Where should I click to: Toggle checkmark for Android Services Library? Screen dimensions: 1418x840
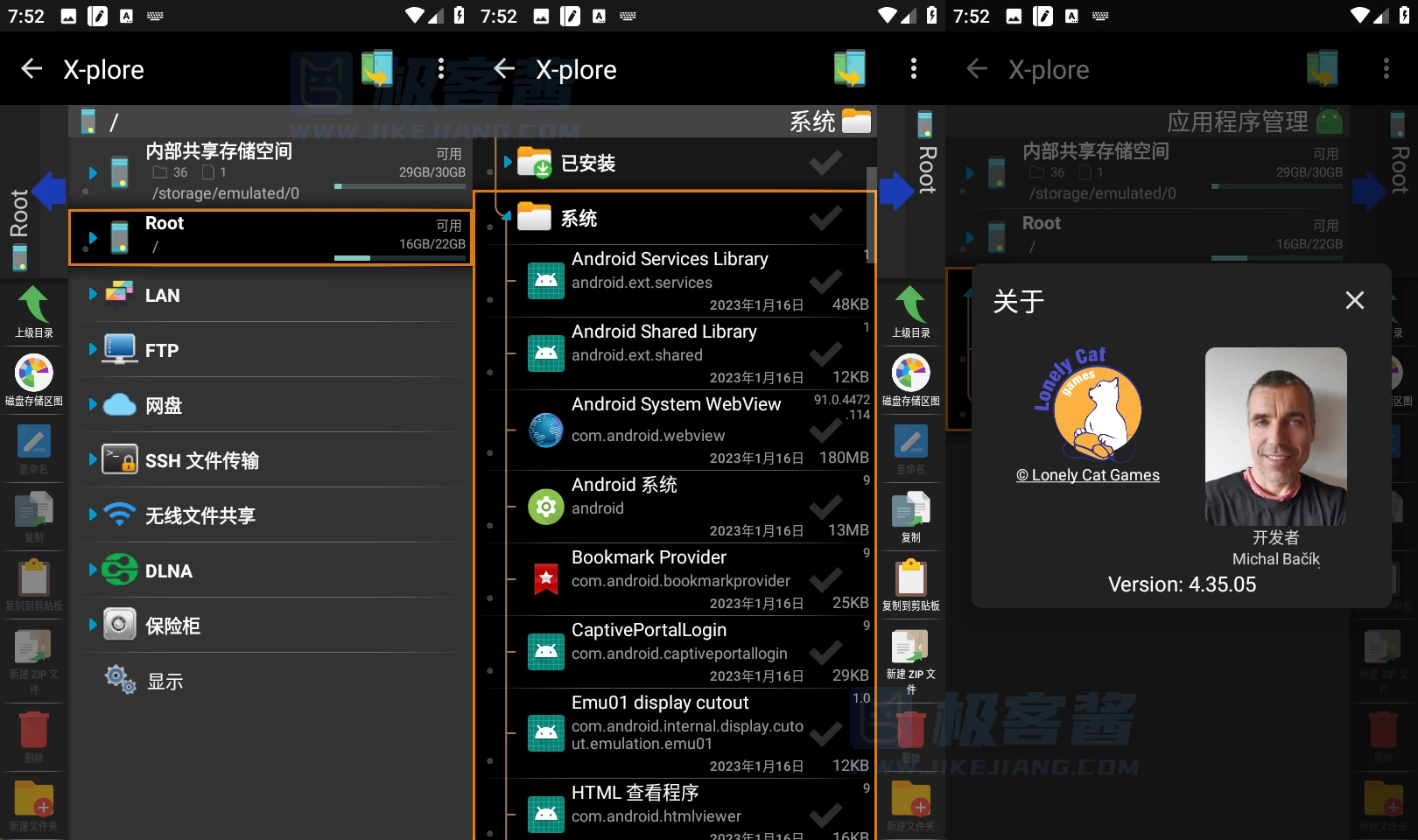coord(825,282)
